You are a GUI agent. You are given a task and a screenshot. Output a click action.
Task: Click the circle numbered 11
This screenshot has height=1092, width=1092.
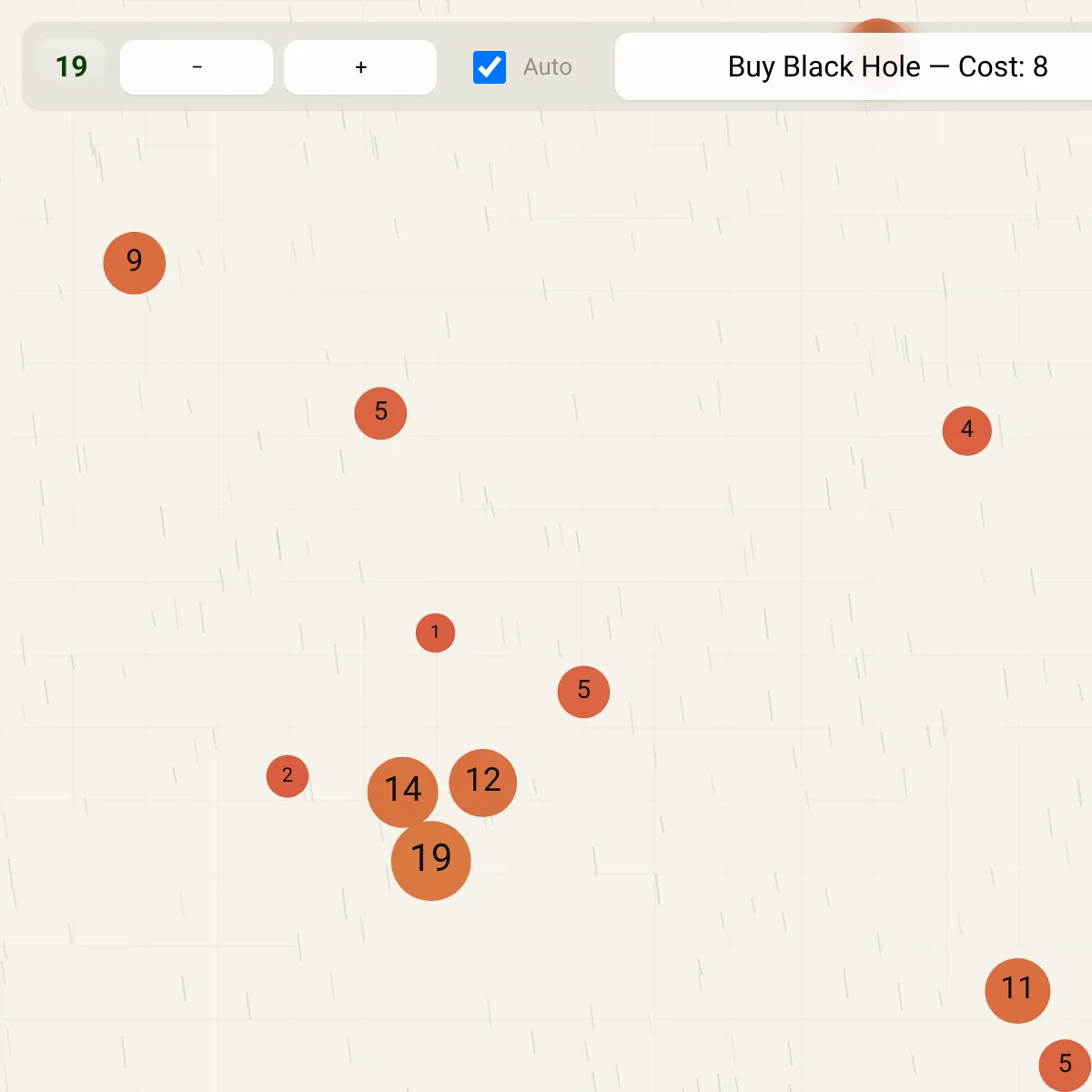[x=1017, y=990]
